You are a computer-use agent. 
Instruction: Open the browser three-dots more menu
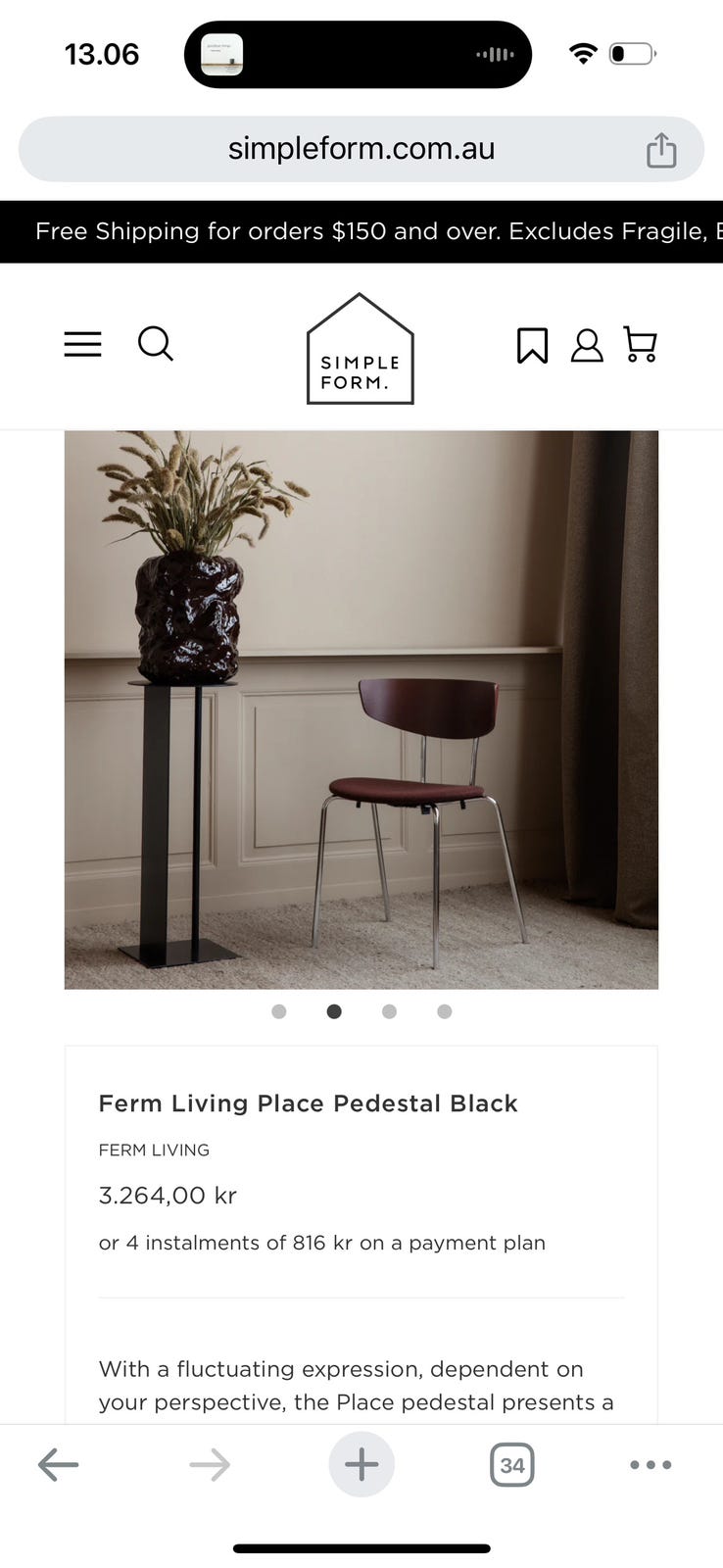coord(651,1465)
